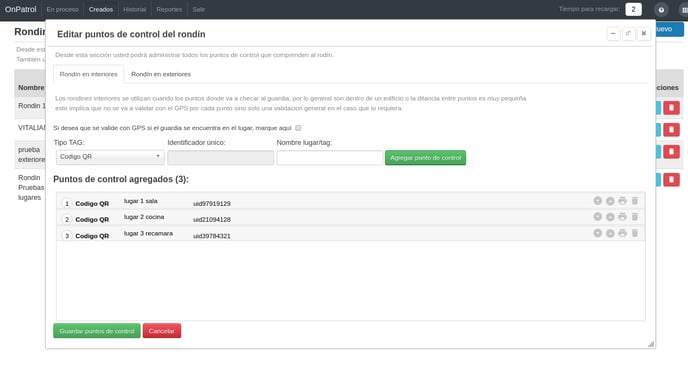Screen dimensions: 688x365
Task: Print QR code for lugar 1 sala
Action: pos(622,201)
